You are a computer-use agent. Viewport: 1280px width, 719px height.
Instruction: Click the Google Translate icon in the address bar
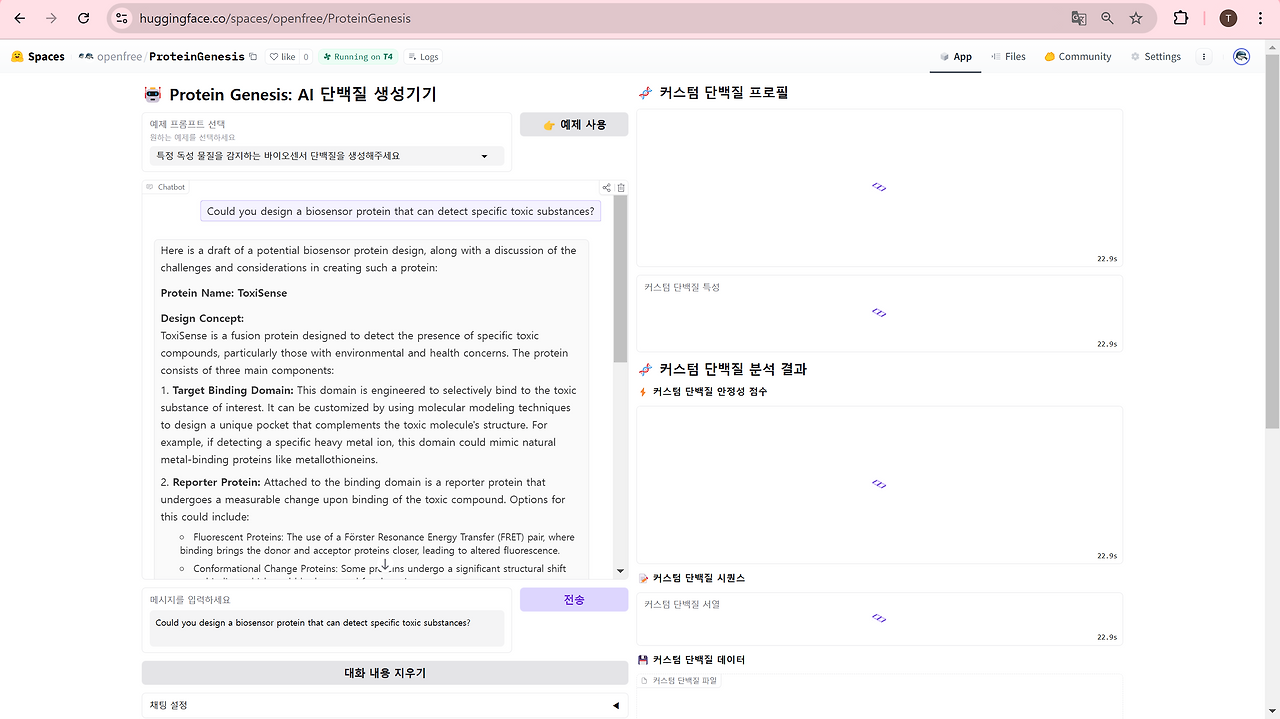(1081, 18)
